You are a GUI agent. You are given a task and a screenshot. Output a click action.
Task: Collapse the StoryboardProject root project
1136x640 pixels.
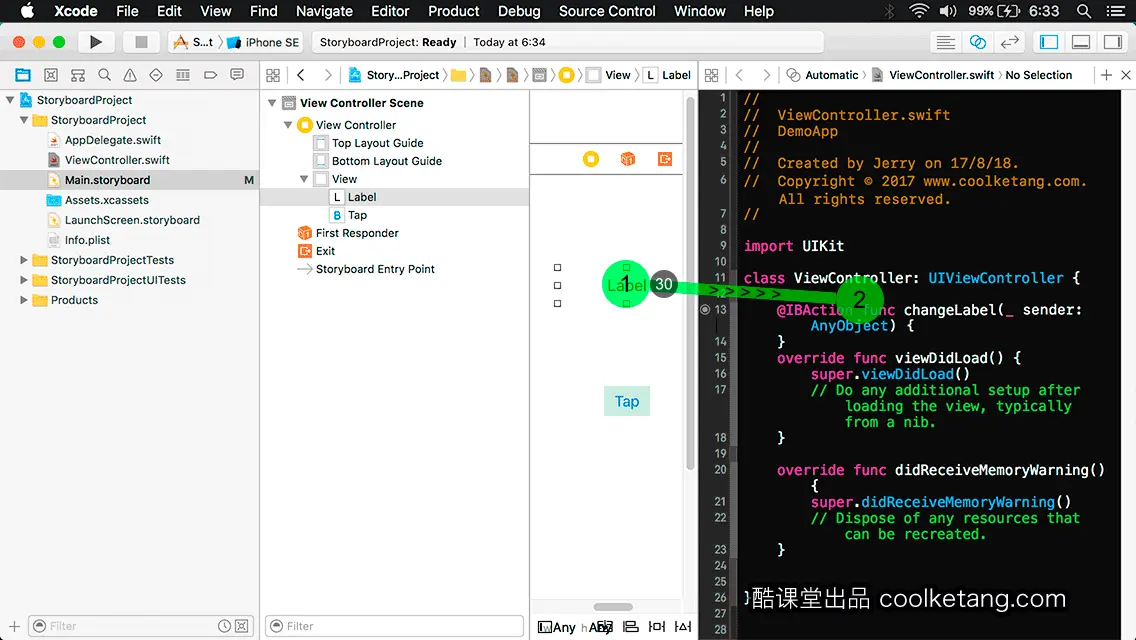coord(10,100)
